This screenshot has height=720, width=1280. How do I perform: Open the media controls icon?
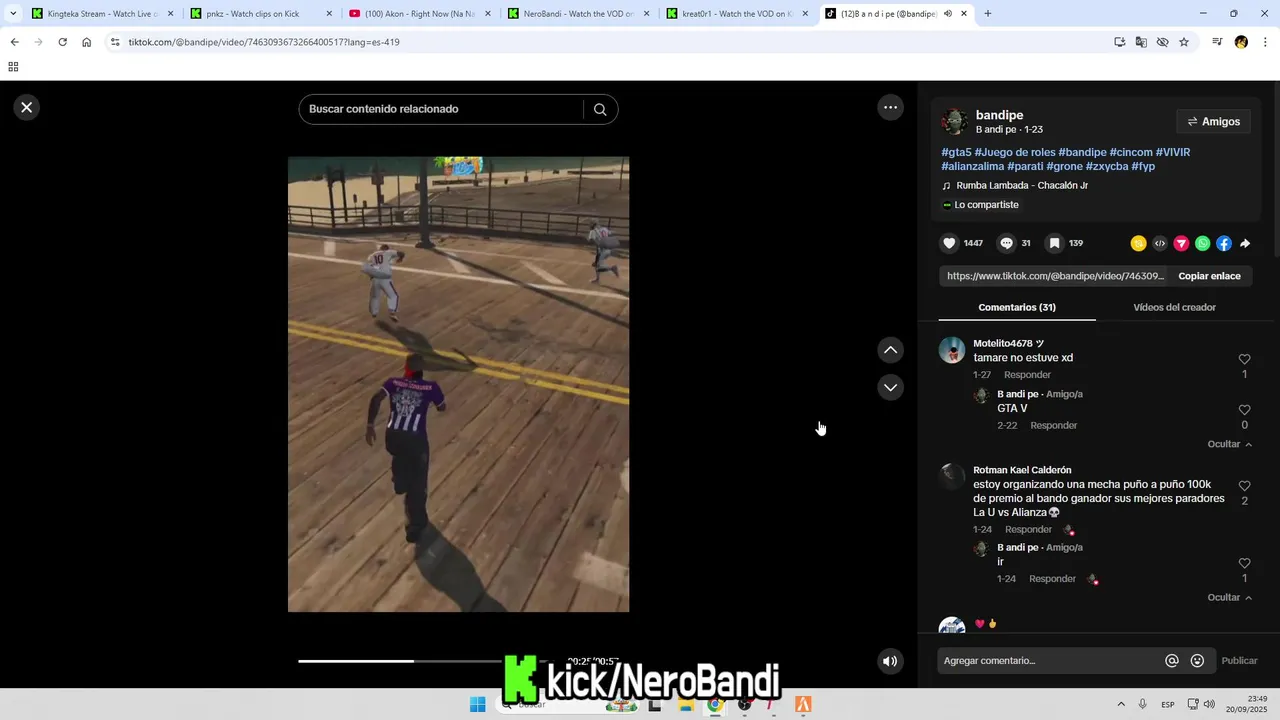(1217, 42)
